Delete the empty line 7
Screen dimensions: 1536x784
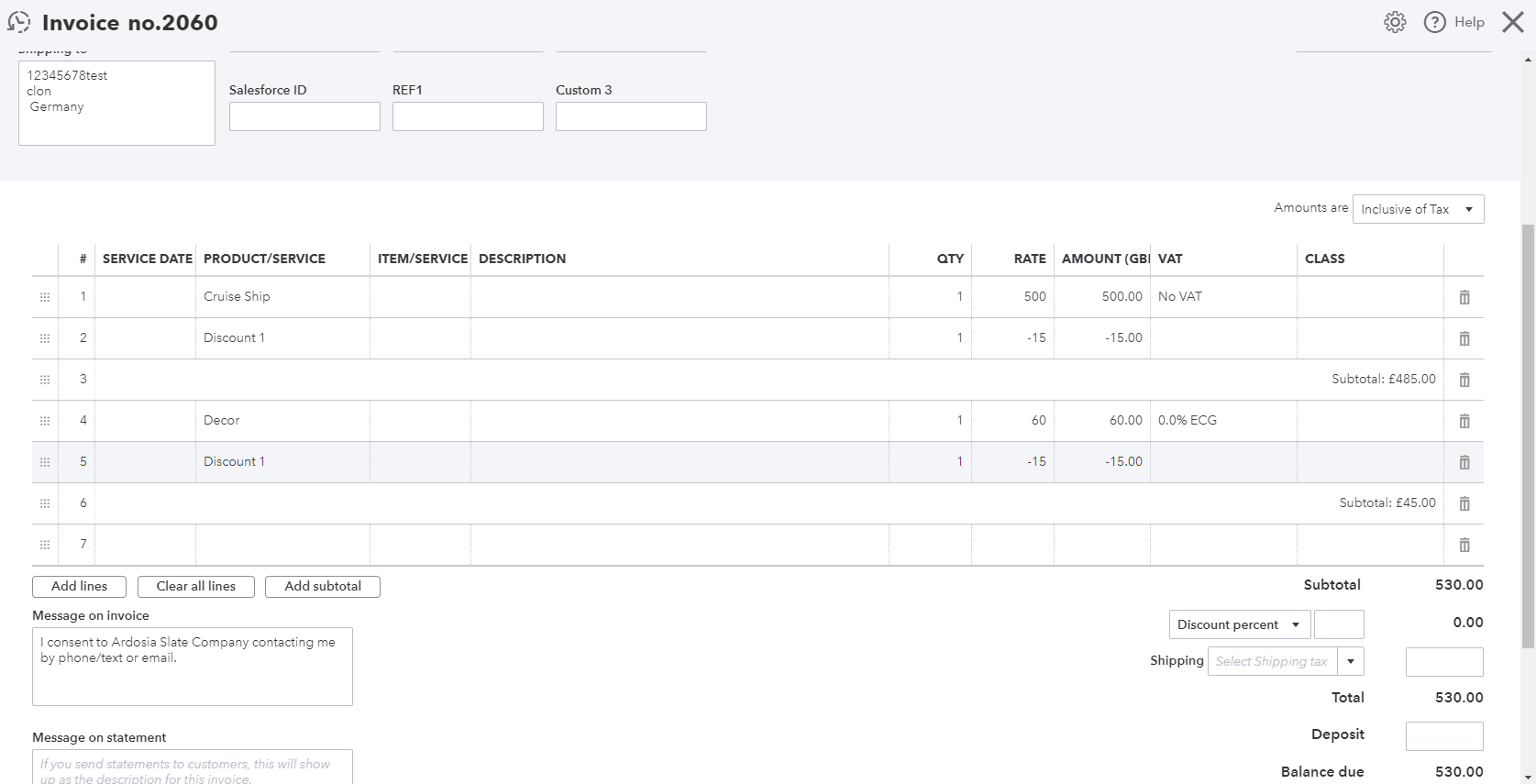point(1464,545)
